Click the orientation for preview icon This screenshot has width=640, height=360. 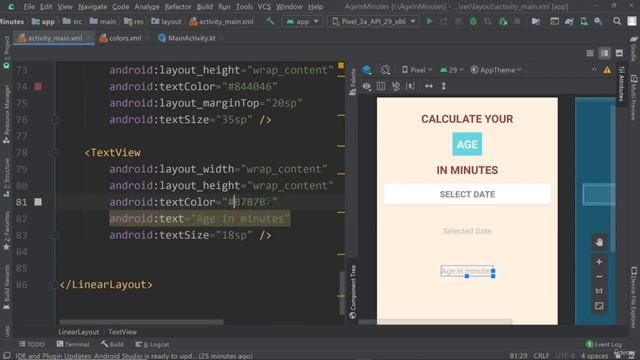click(385, 70)
